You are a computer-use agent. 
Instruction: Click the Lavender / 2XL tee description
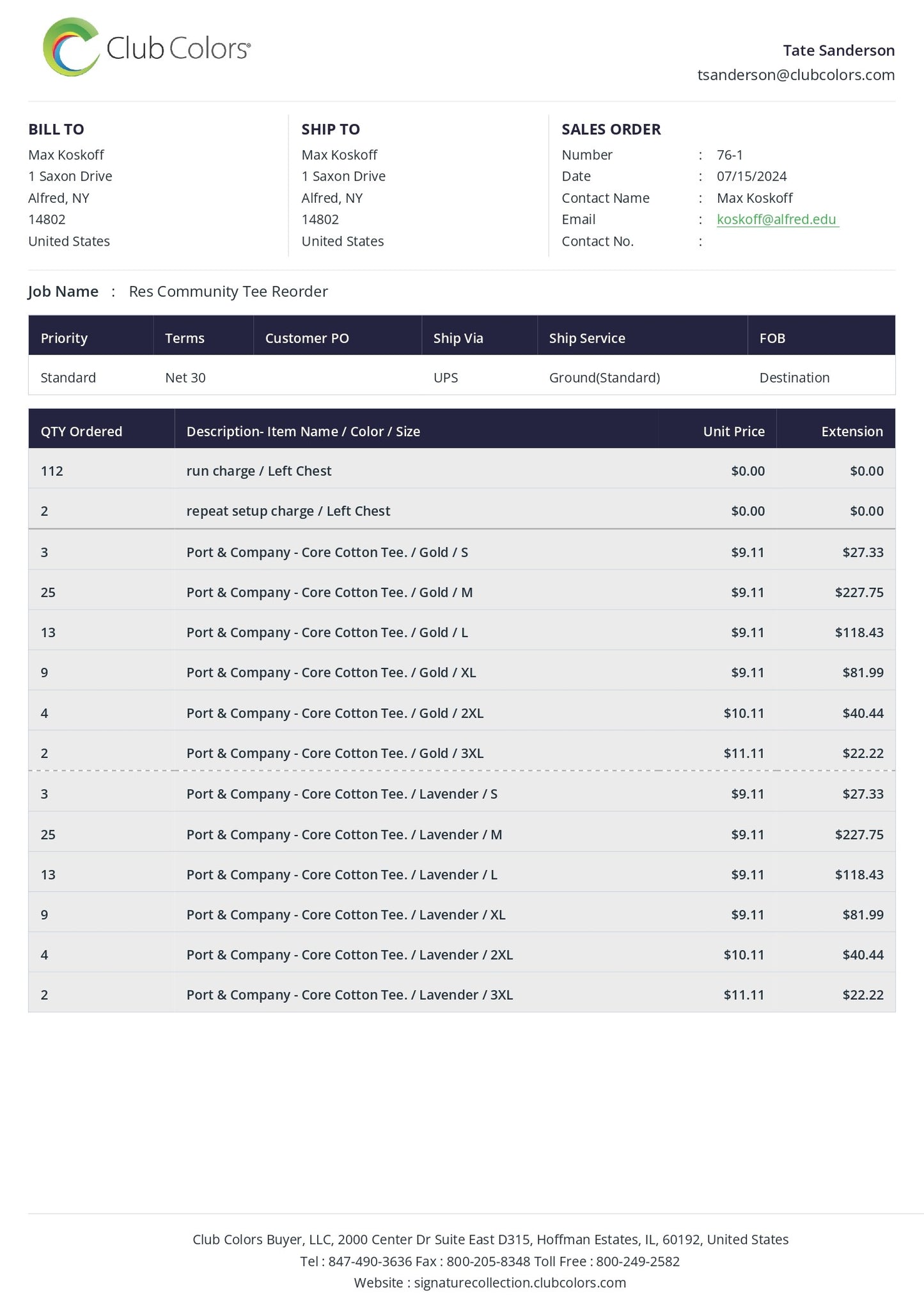tap(350, 954)
